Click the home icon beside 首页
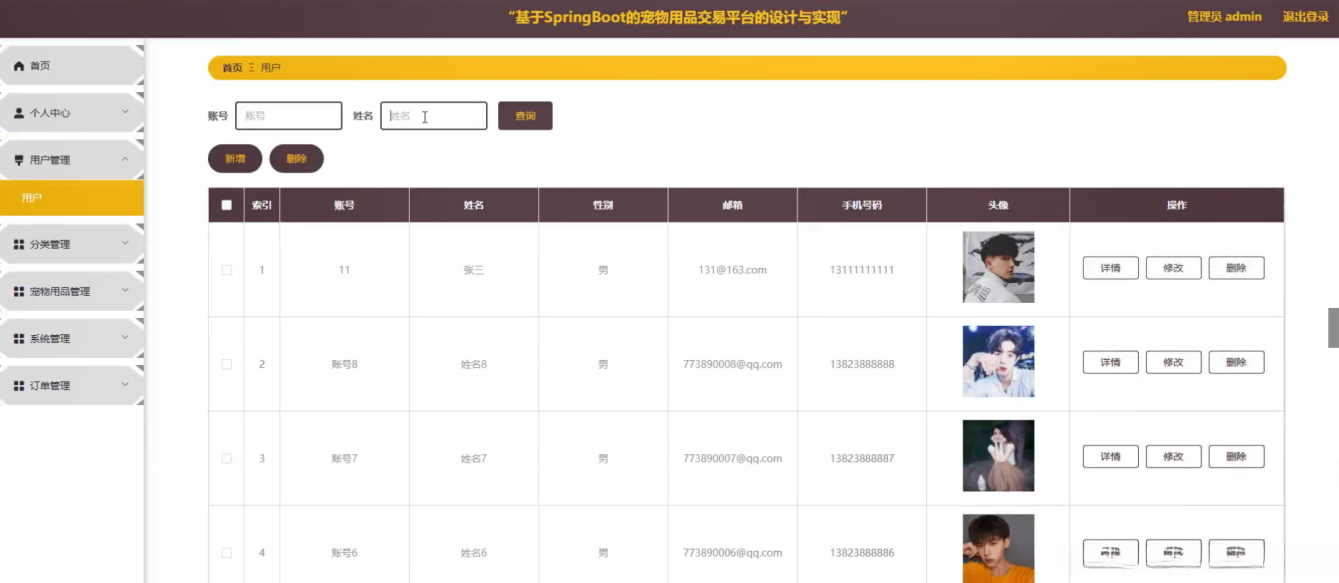Viewport: 1339px width, 583px height. coord(18,66)
